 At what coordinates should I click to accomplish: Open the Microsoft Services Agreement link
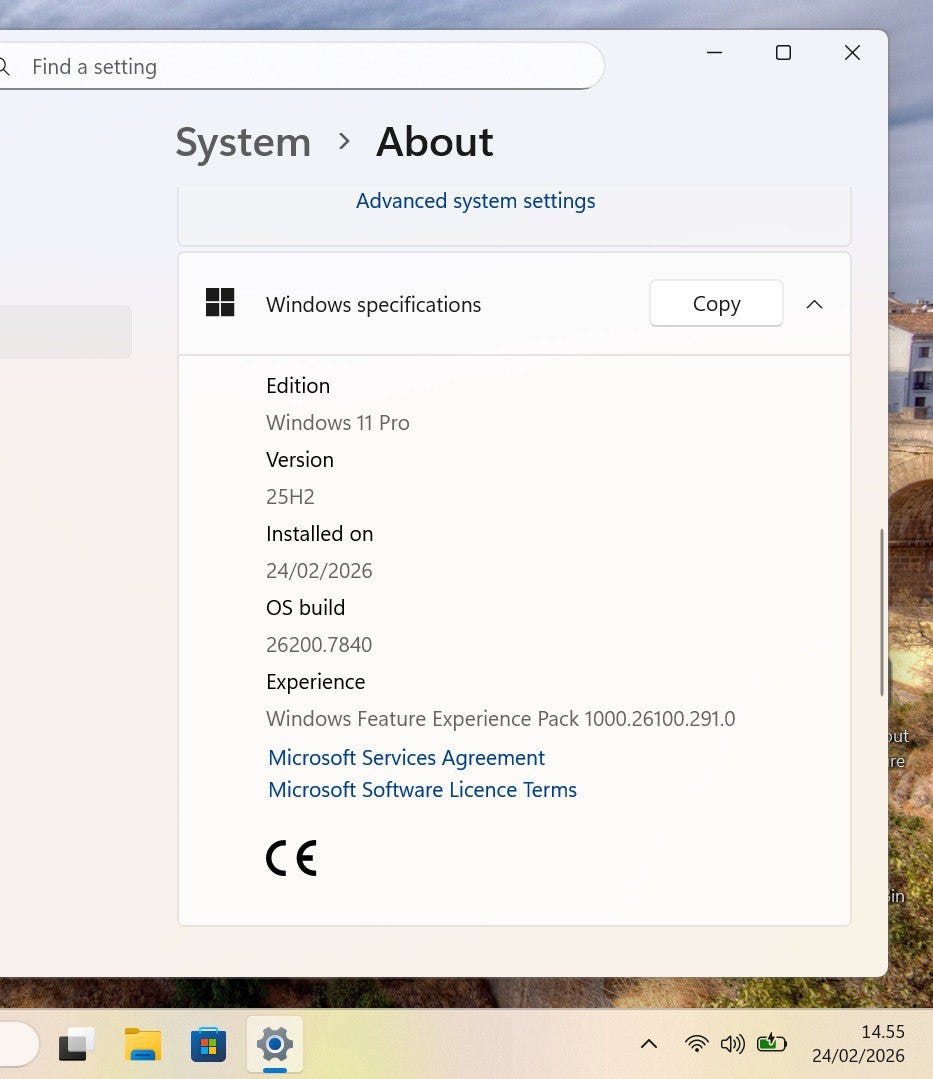pyautogui.click(x=406, y=758)
